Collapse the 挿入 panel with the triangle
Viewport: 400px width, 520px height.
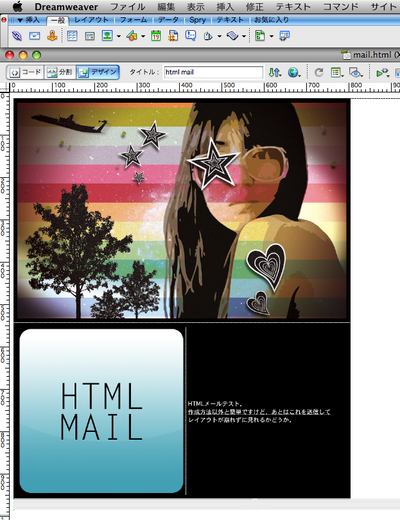click(20, 20)
